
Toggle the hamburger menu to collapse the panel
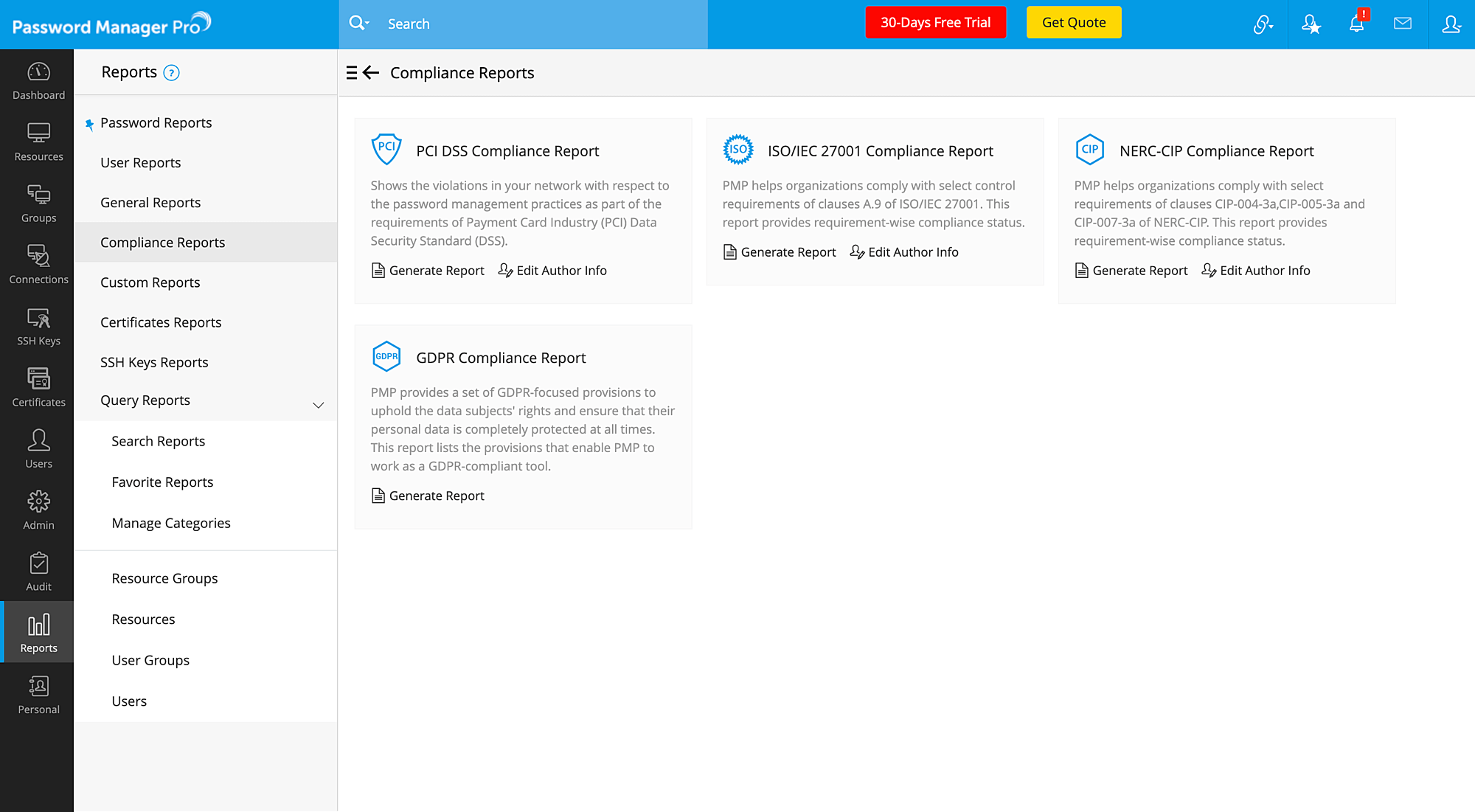(352, 72)
